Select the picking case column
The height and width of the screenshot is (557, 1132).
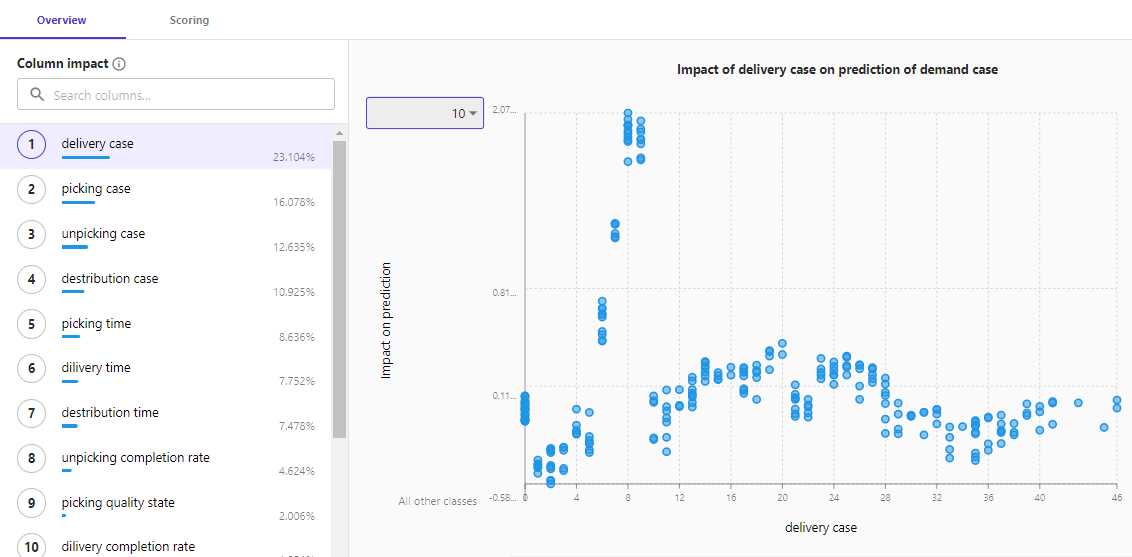click(96, 189)
